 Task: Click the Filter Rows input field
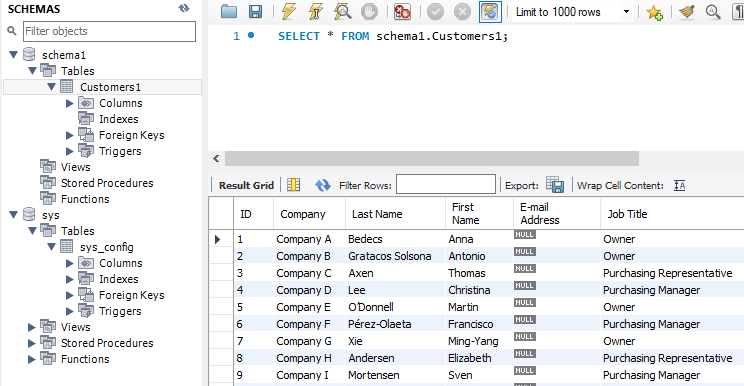(x=446, y=184)
